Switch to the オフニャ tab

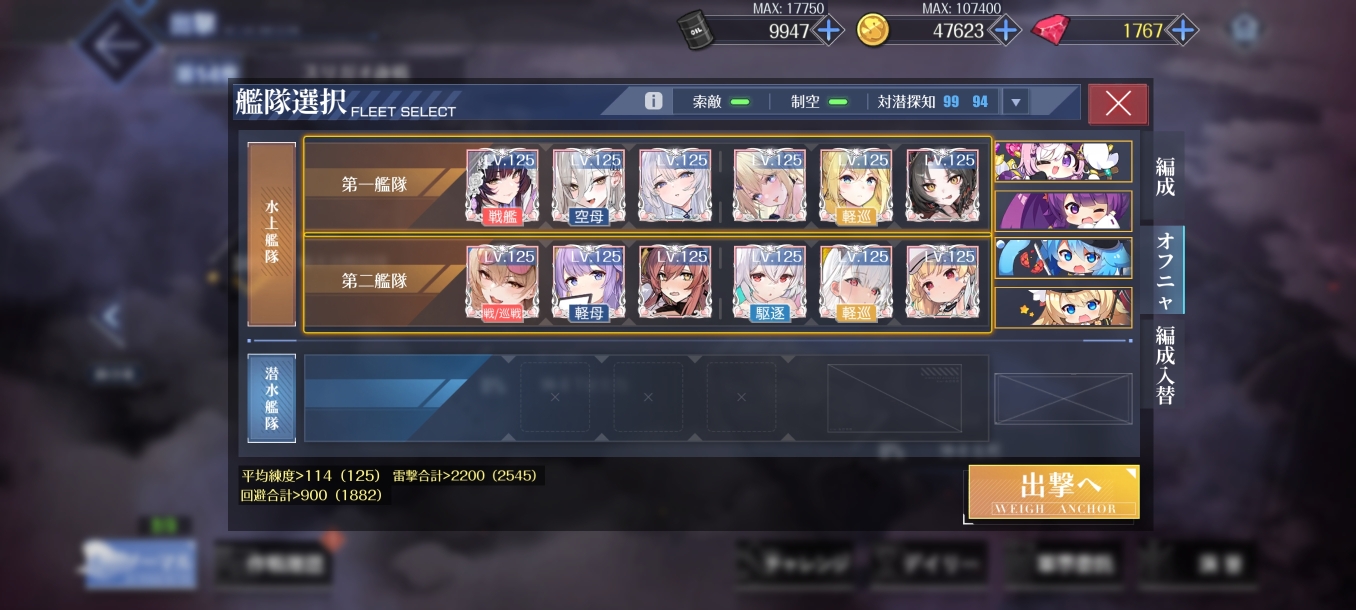pyautogui.click(x=1165, y=270)
